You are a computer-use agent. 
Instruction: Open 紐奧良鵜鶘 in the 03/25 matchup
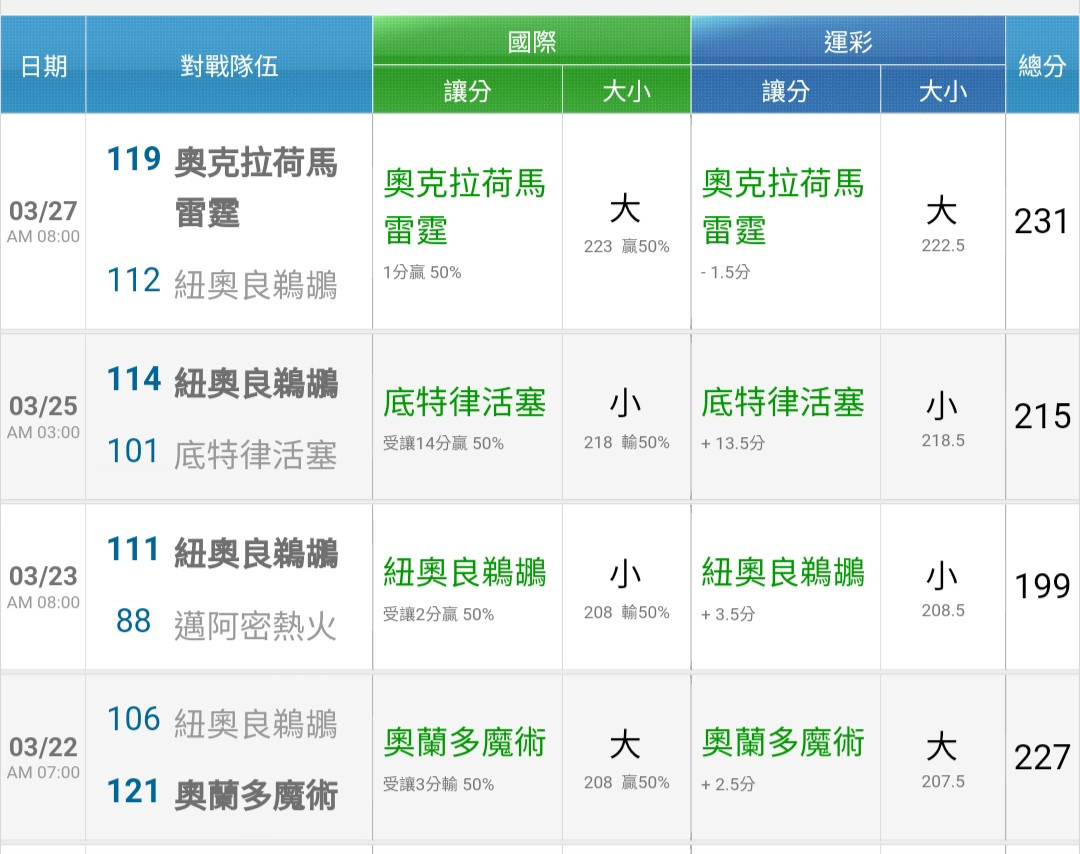pyautogui.click(x=256, y=383)
